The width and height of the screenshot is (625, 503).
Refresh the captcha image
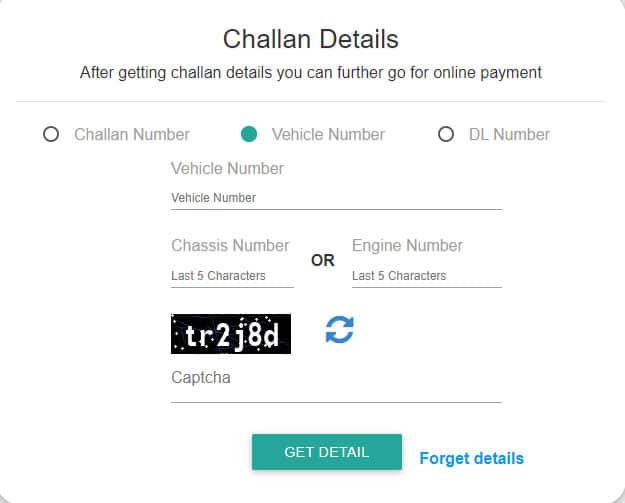(340, 330)
